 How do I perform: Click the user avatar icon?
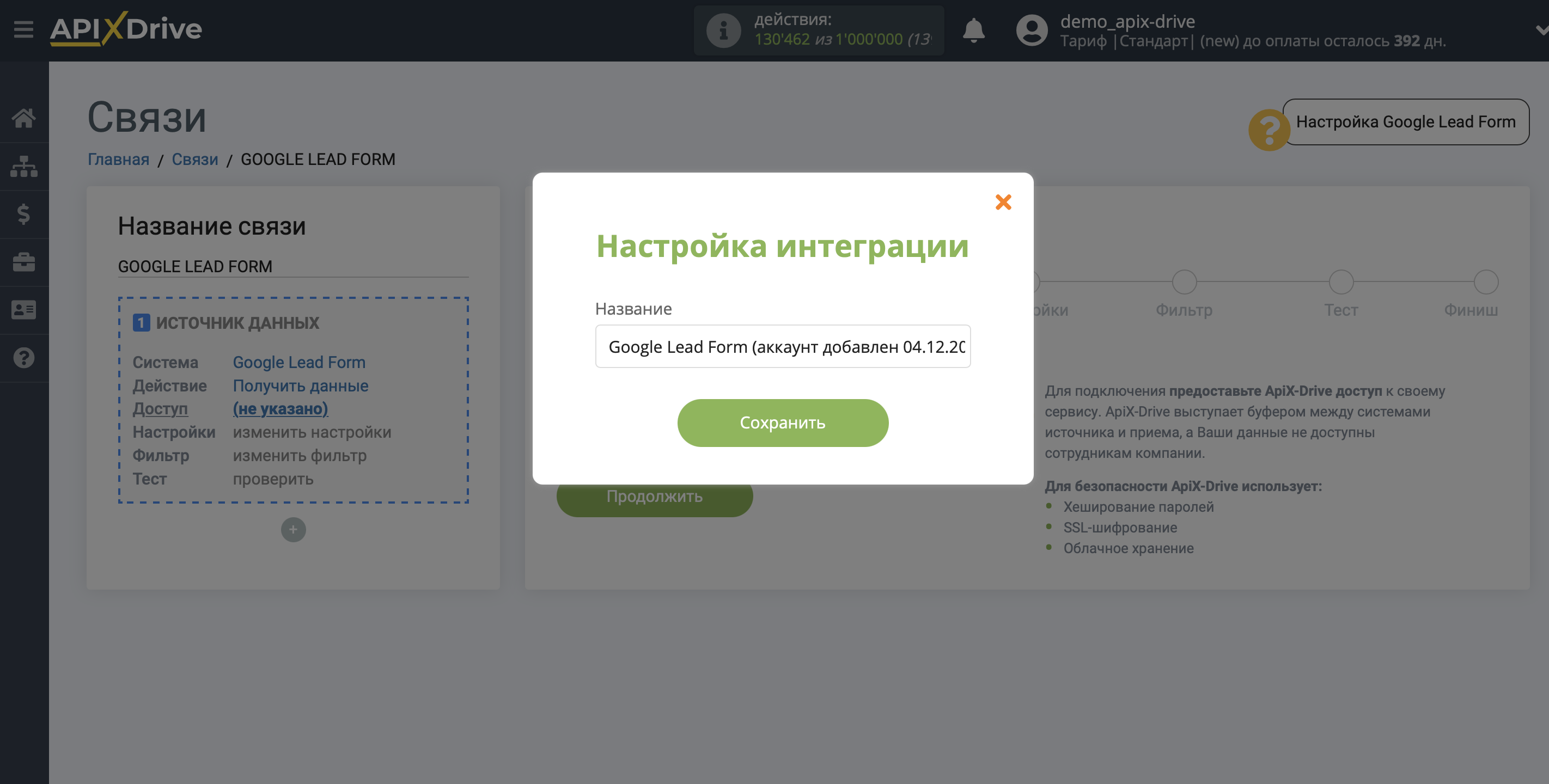click(1032, 30)
